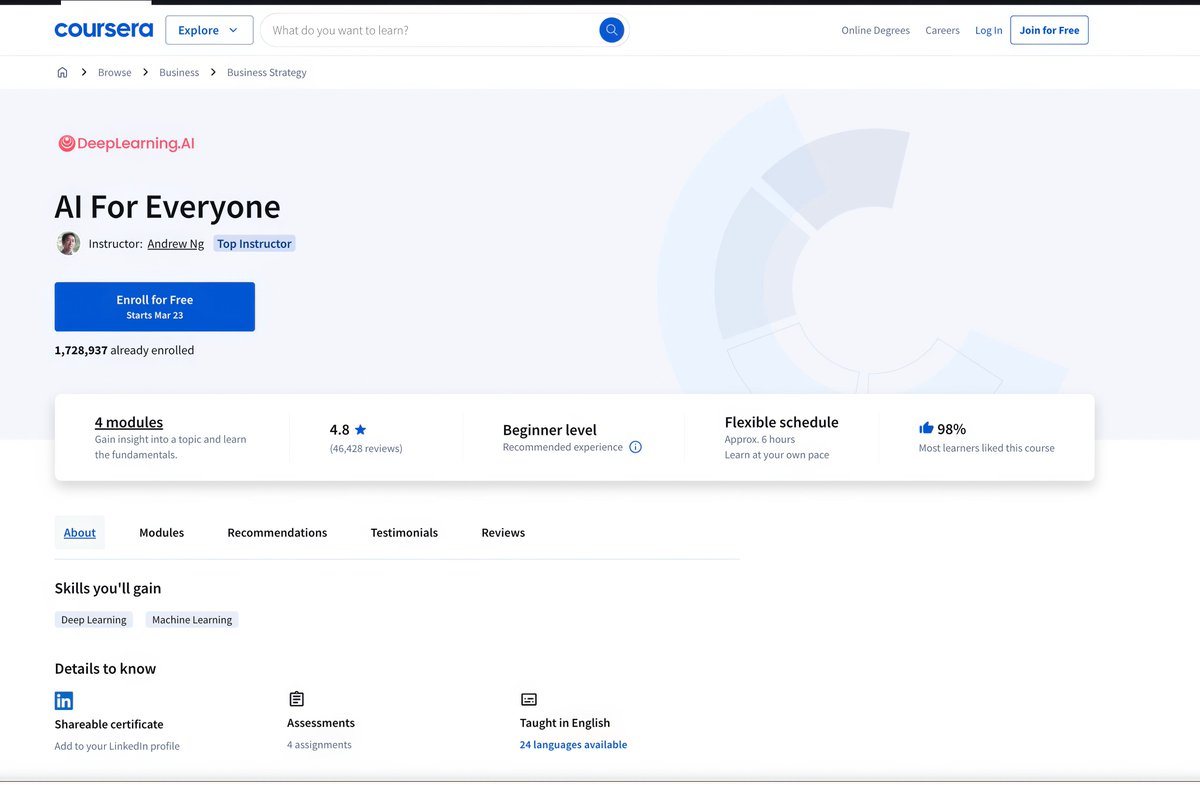Click the Enroll for Free button
The image size is (1200, 785).
[154, 306]
